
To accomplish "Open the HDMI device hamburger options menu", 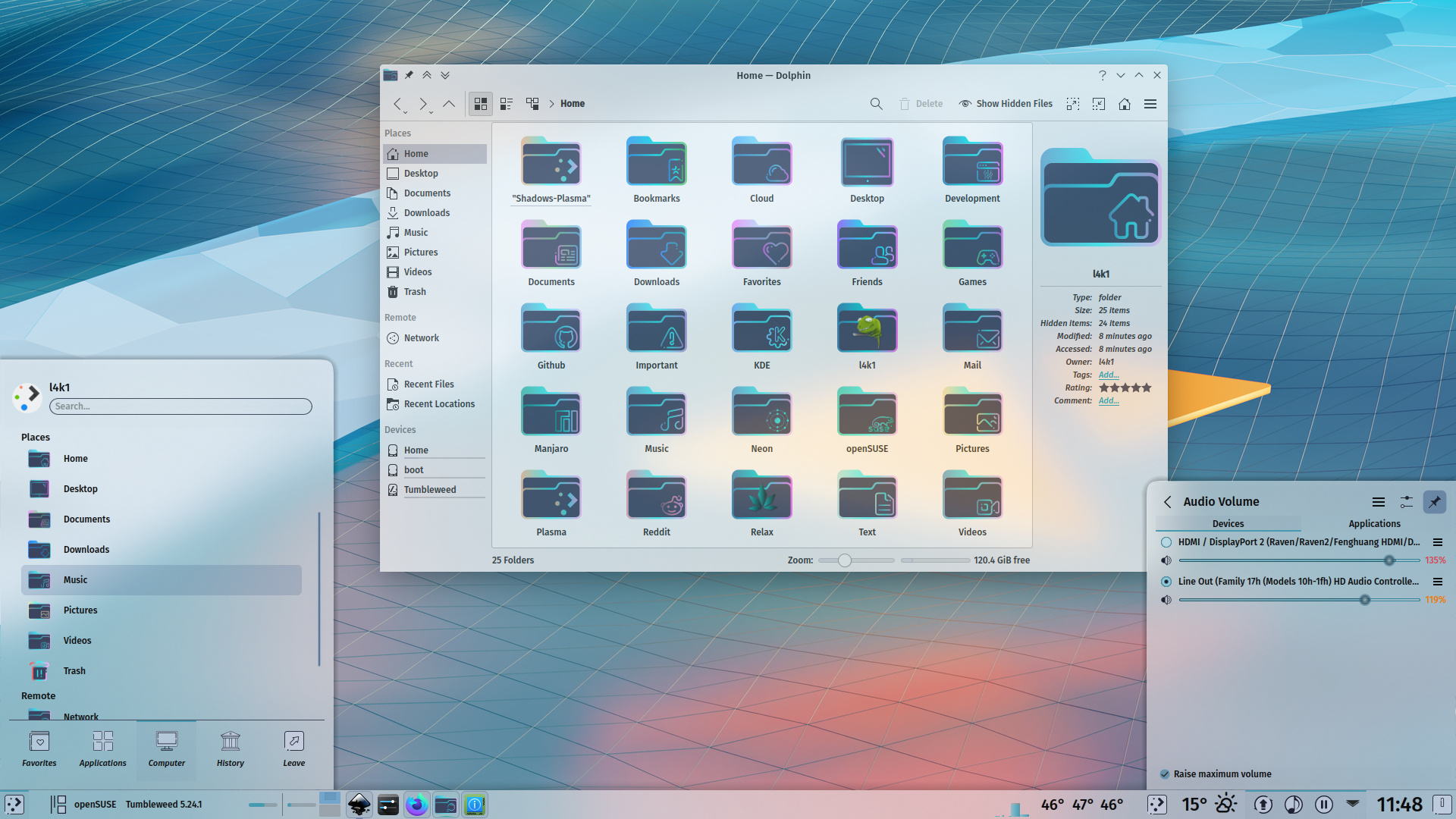I will click(x=1437, y=542).
